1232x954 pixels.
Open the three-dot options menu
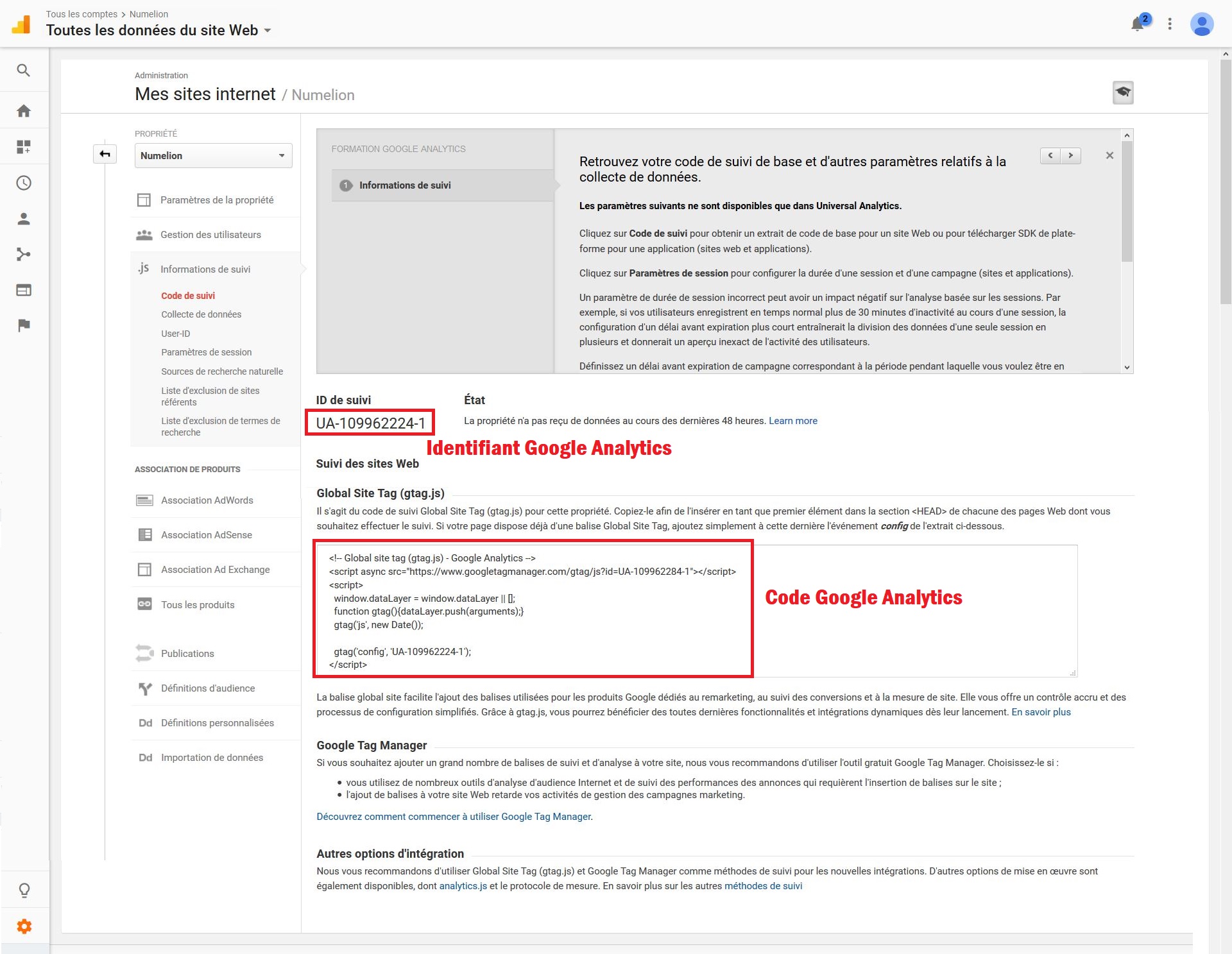(1170, 24)
